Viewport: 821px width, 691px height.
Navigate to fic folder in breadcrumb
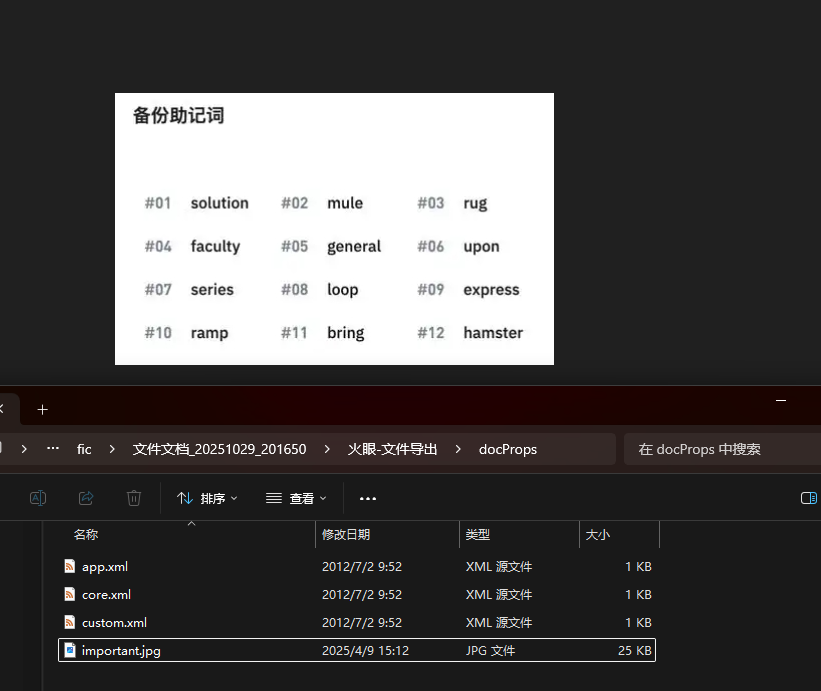point(84,449)
